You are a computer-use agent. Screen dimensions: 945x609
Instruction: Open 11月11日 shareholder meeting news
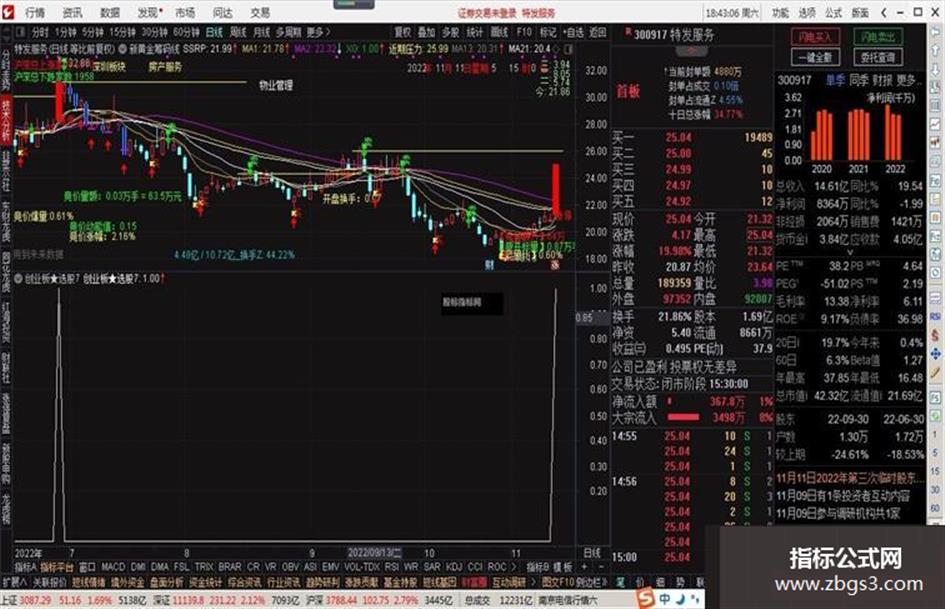(849, 478)
